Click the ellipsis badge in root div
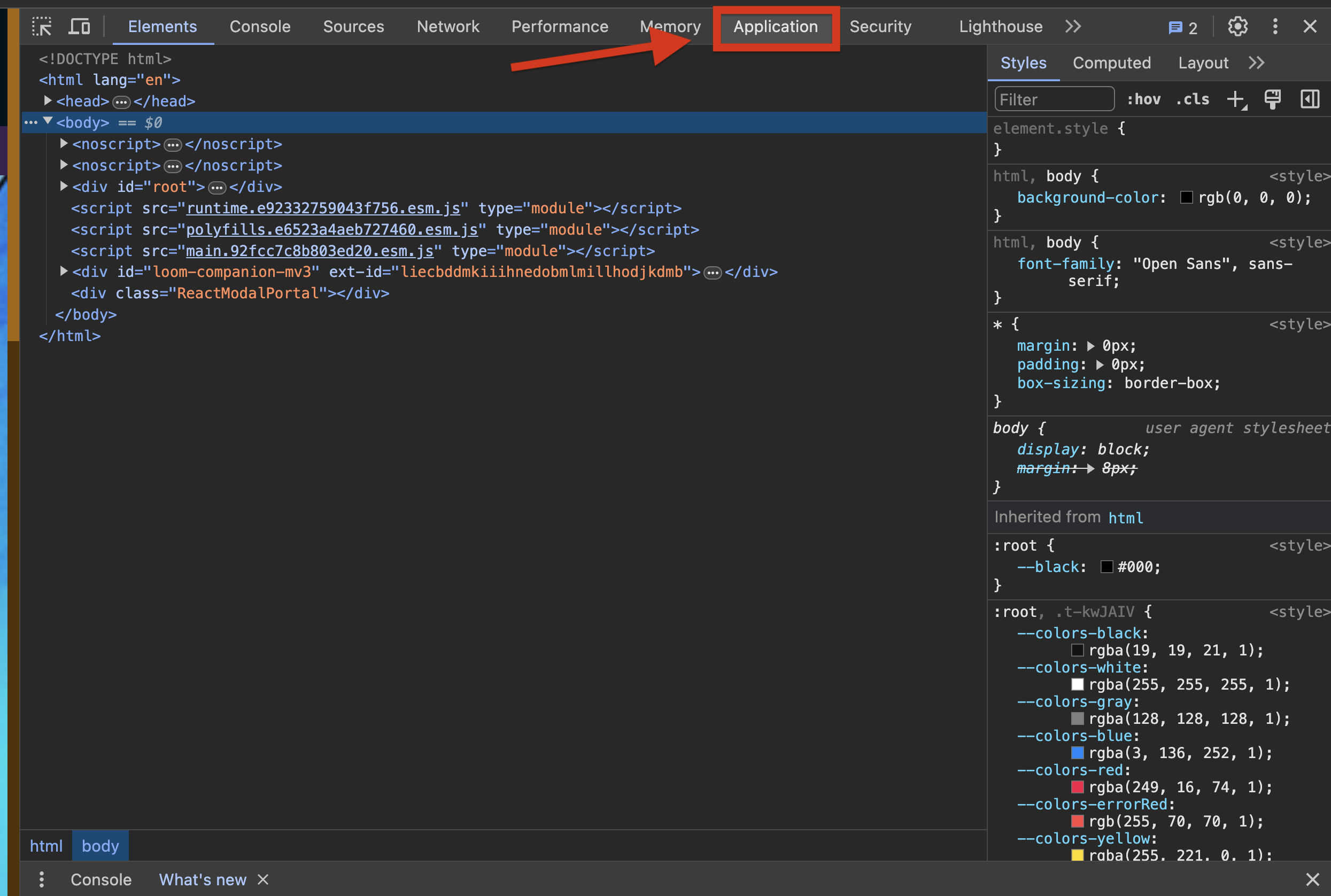This screenshot has width=1331, height=896. [217, 188]
